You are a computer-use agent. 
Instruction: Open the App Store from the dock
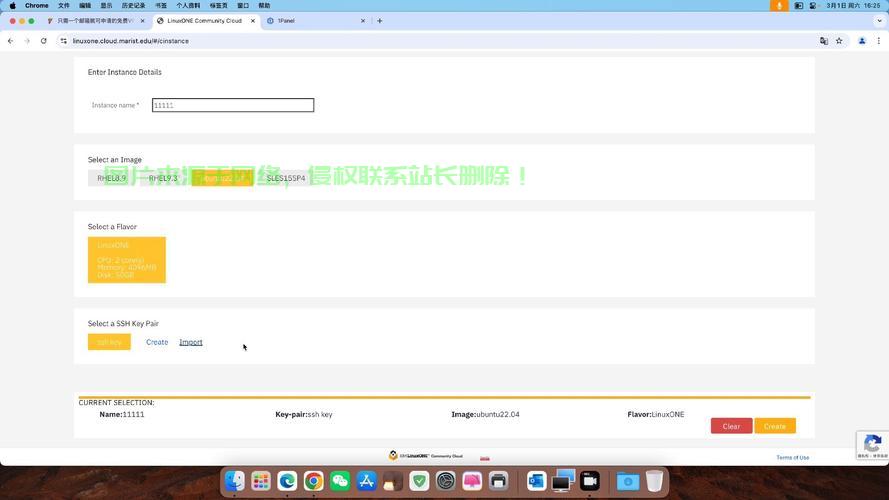point(366,481)
